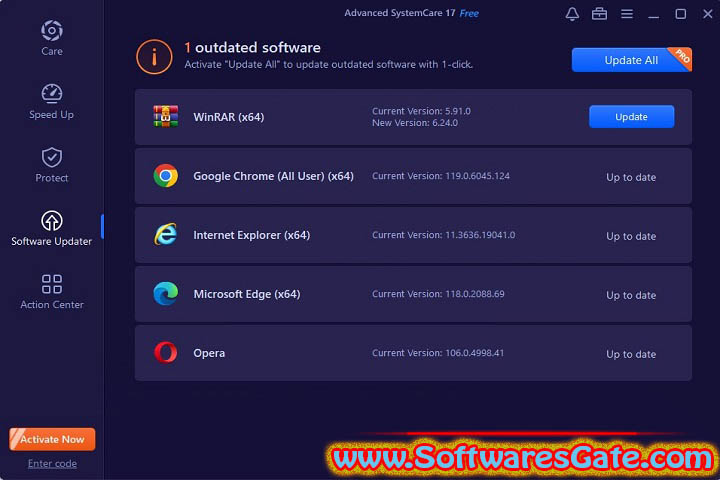Screen dimensions: 720x480
Task: Click Chrome version '119.0.6045.124' text
Action: click(477, 176)
